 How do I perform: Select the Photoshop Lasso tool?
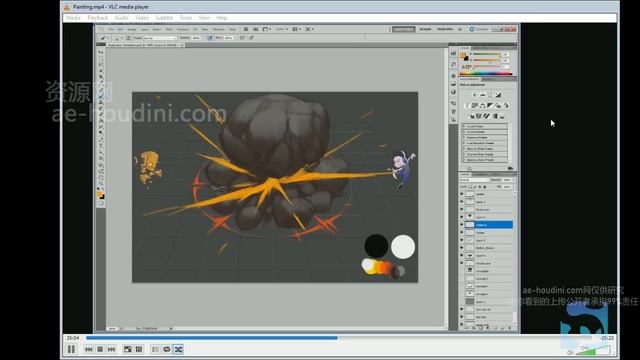coord(101,64)
